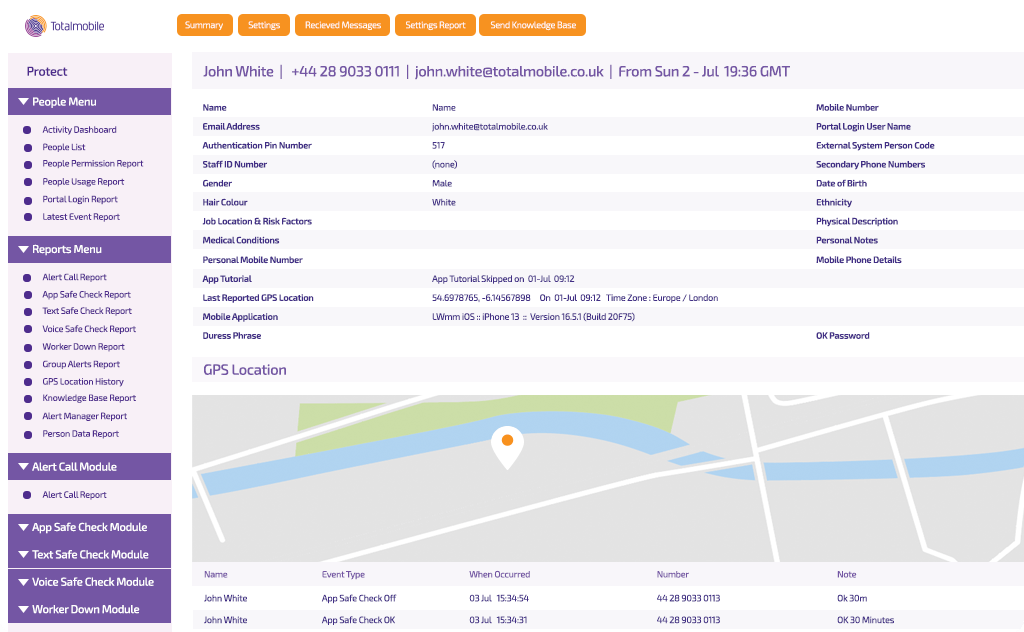1024x632 pixels.
Task: Click the When Occurred column header
Action: click(x=500, y=575)
